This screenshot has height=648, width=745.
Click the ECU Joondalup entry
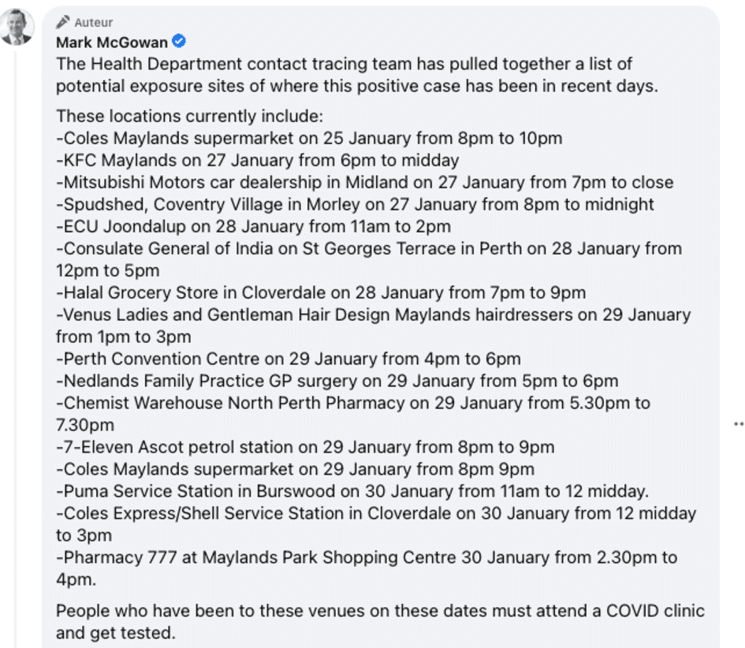253,226
